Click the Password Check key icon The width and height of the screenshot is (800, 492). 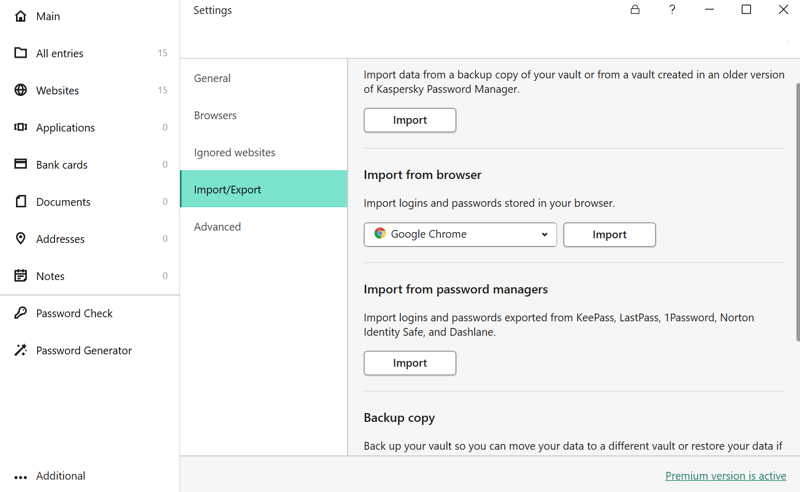point(20,313)
